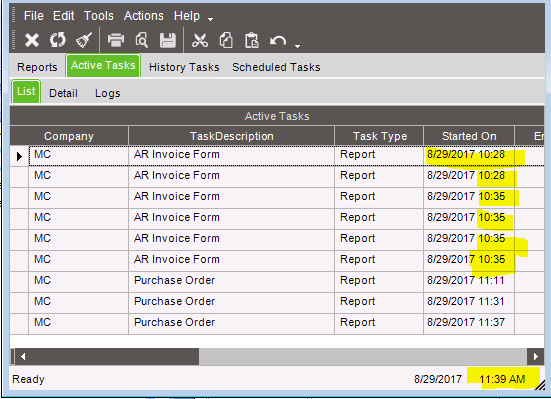
Task: Click the Undo arrow icon
Action: pyautogui.click(x=278, y=41)
